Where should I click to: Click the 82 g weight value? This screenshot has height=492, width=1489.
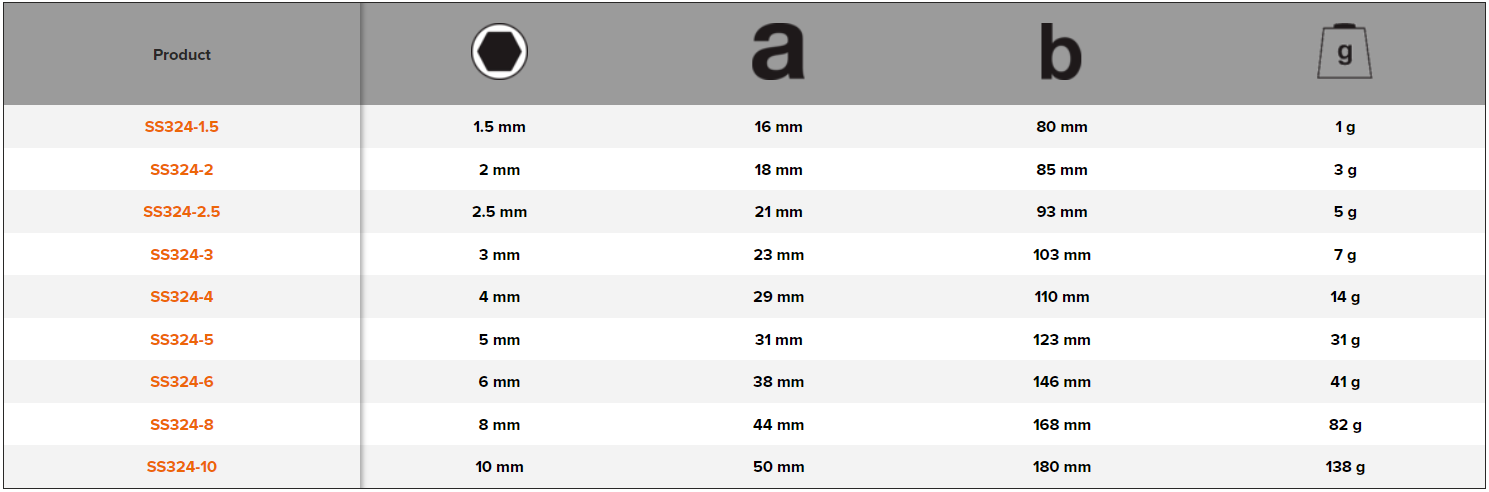[x=1345, y=425]
